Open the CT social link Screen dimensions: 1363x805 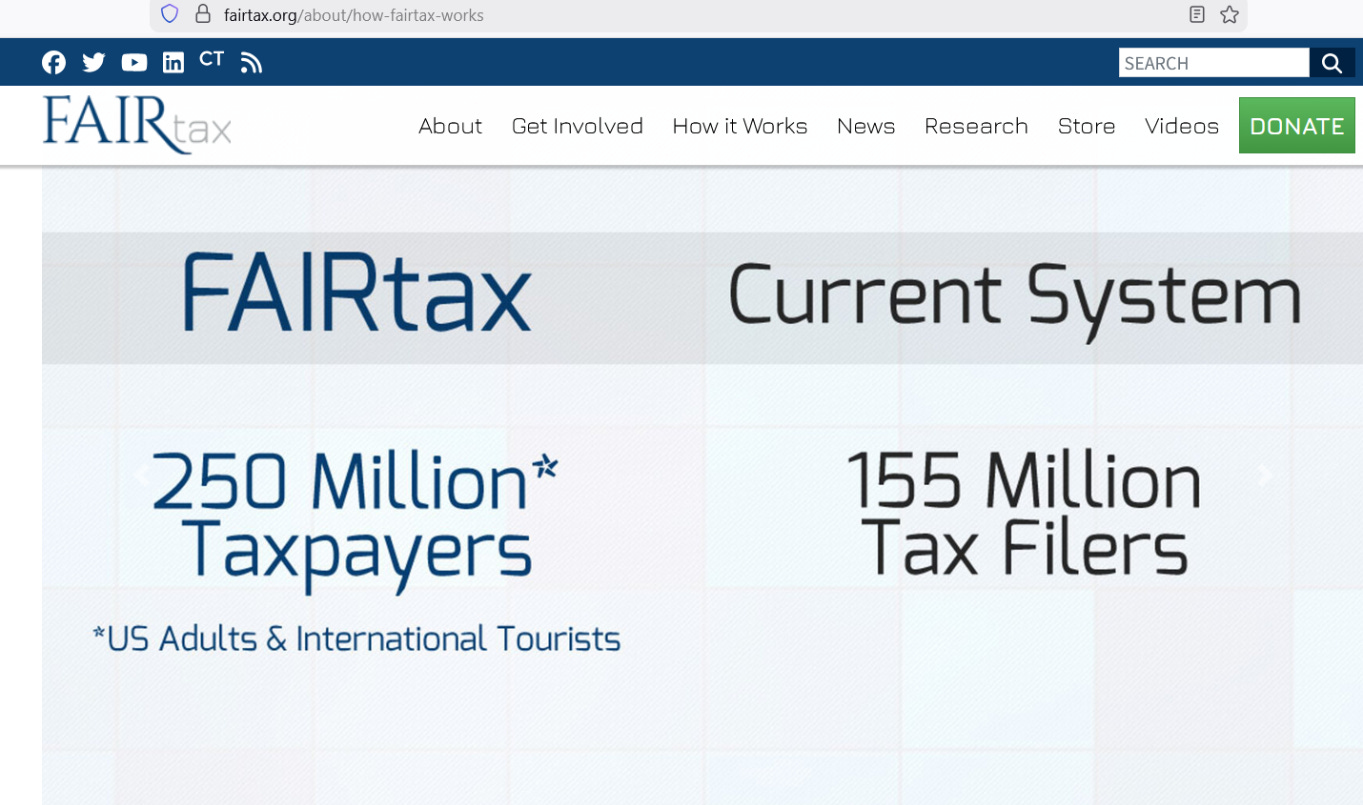pyautogui.click(x=211, y=59)
